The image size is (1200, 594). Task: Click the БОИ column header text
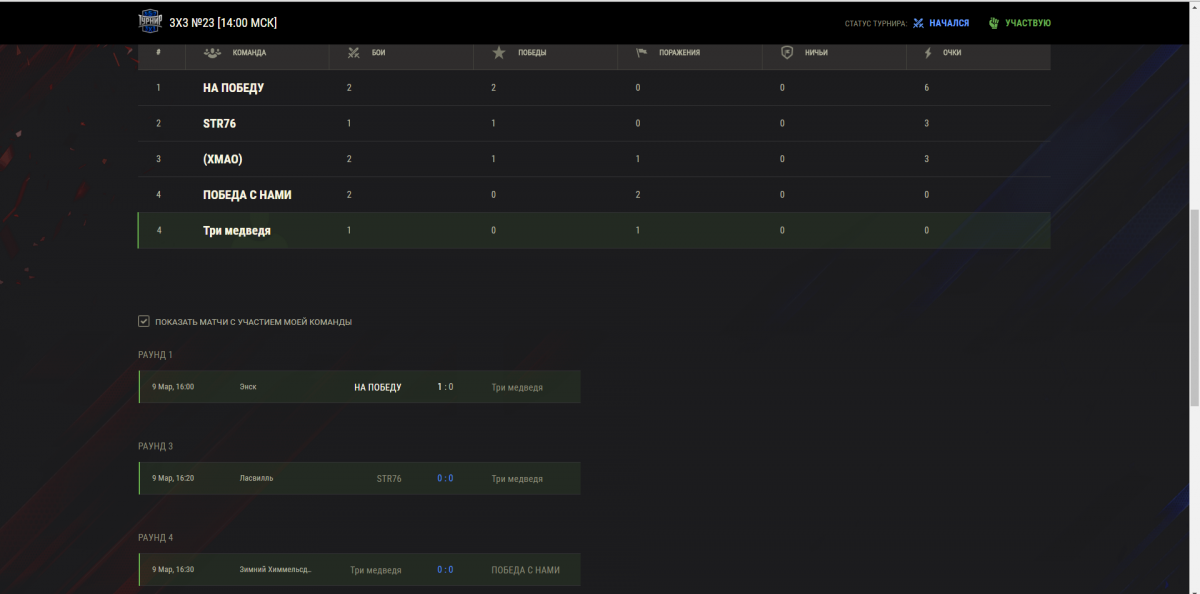tap(378, 52)
